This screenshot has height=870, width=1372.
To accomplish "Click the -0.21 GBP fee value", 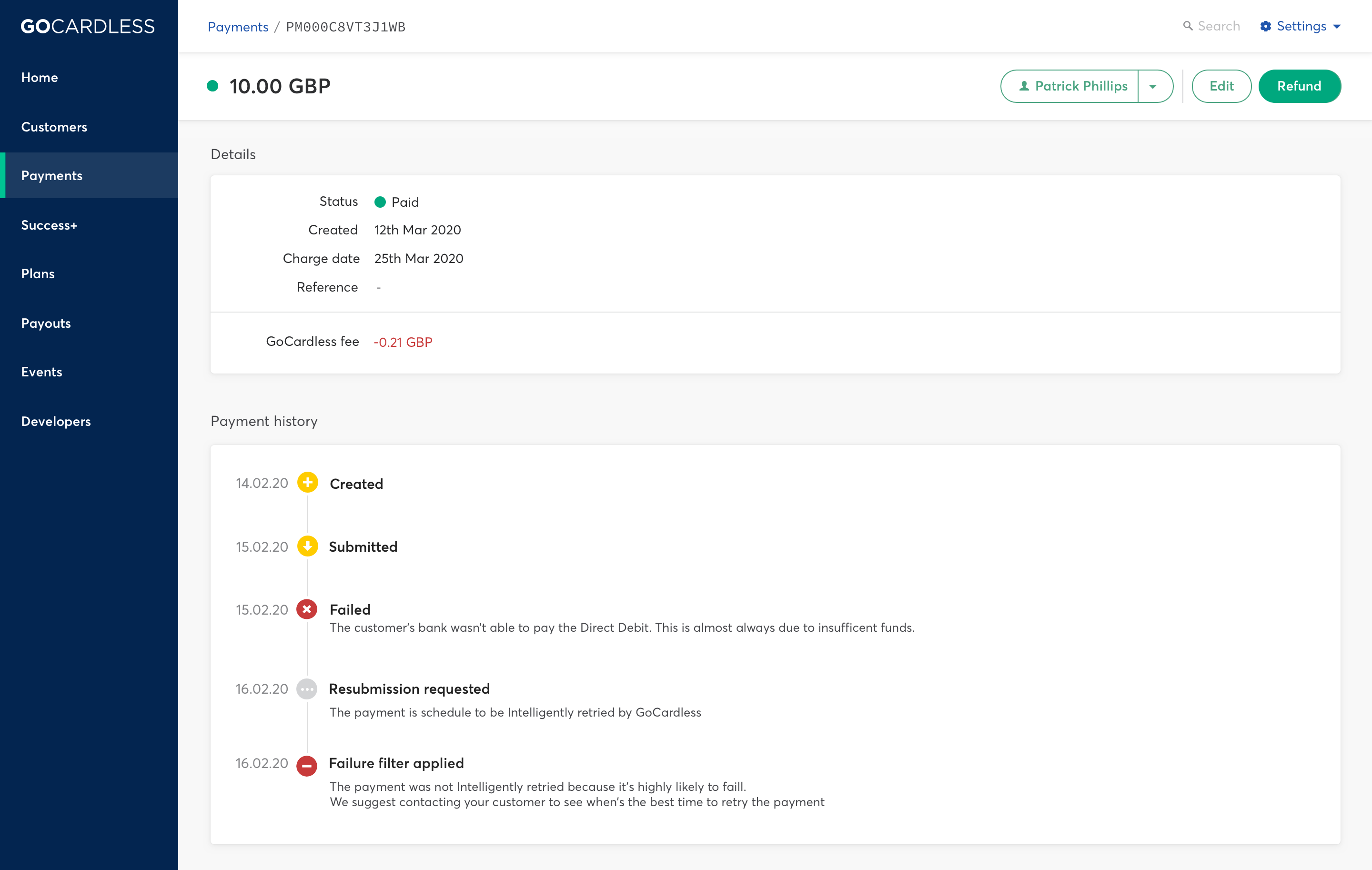I will pyautogui.click(x=403, y=342).
